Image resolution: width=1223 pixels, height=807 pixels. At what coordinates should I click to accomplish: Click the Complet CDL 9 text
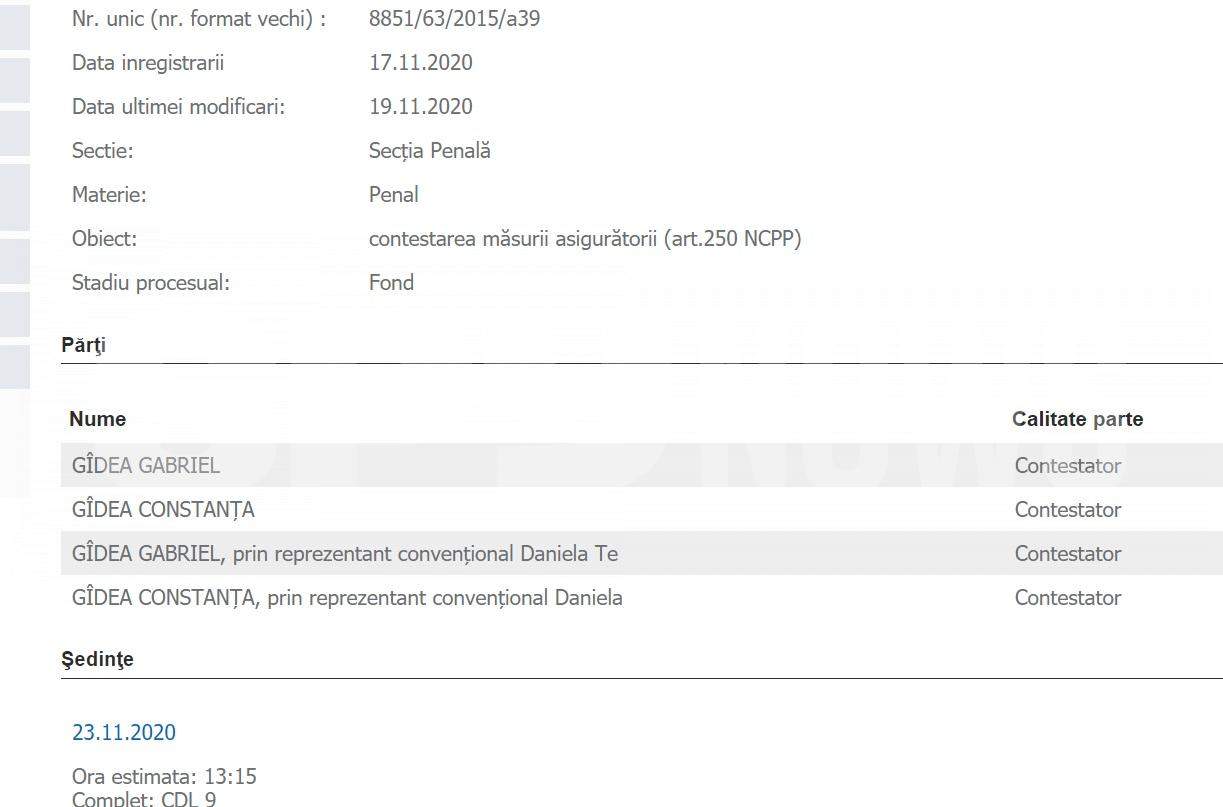coord(144,799)
